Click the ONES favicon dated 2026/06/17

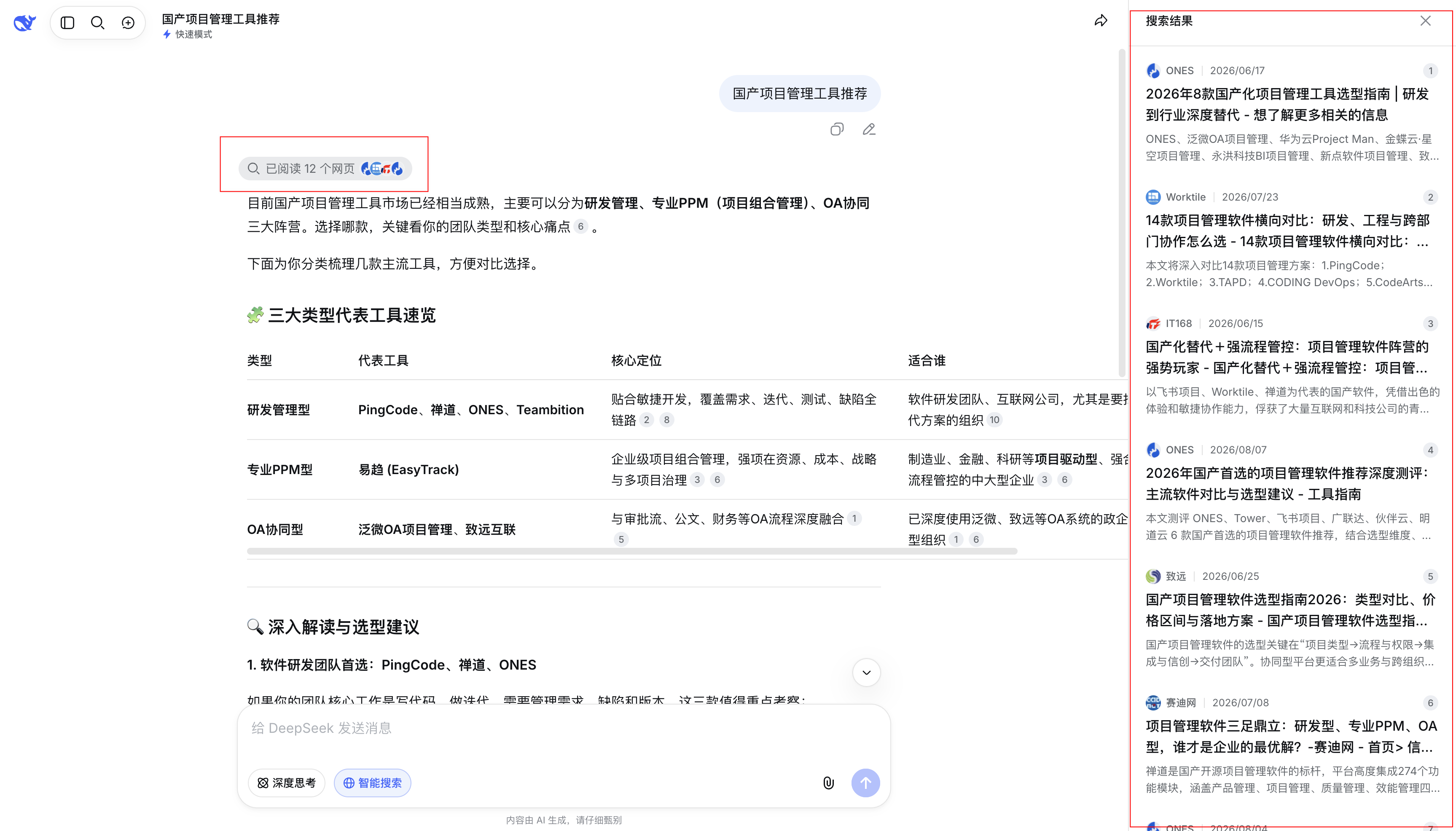click(x=1153, y=71)
